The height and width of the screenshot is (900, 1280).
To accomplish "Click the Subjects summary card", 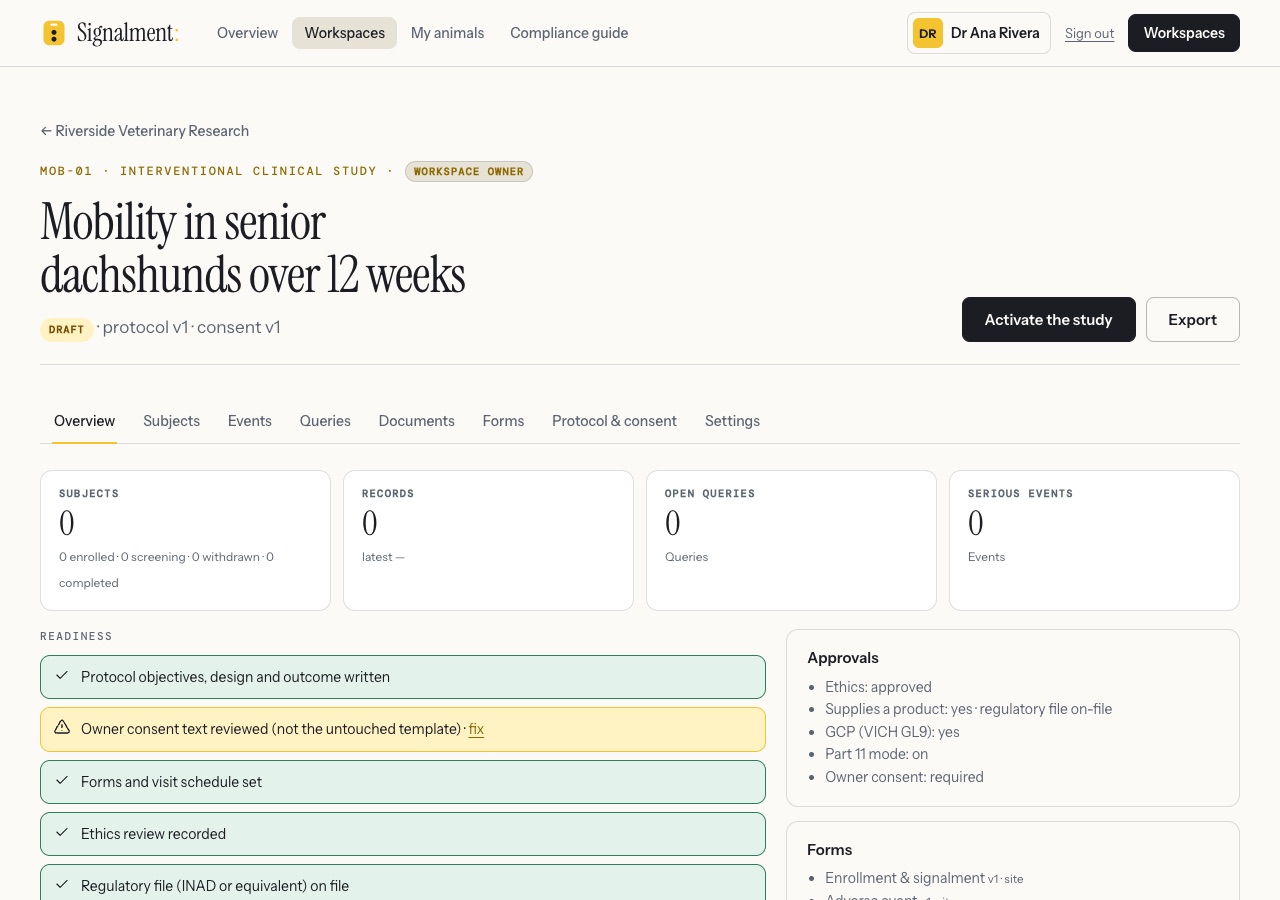I will click(x=185, y=540).
